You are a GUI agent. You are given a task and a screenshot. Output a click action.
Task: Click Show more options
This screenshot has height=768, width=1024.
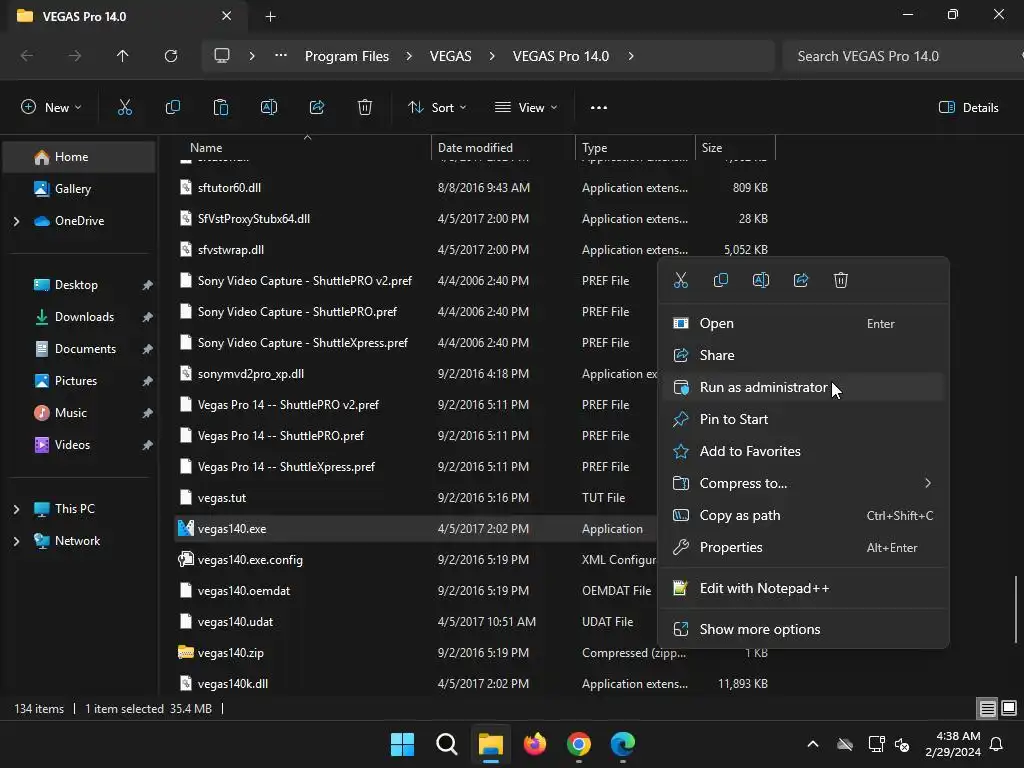pyautogui.click(x=803, y=630)
